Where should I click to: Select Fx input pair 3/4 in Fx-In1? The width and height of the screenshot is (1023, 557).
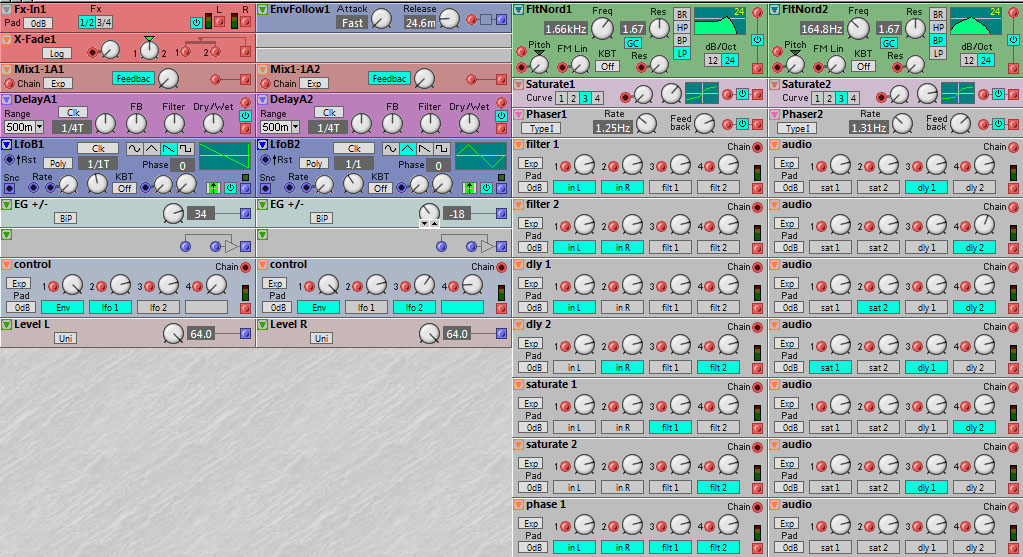[x=104, y=22]
